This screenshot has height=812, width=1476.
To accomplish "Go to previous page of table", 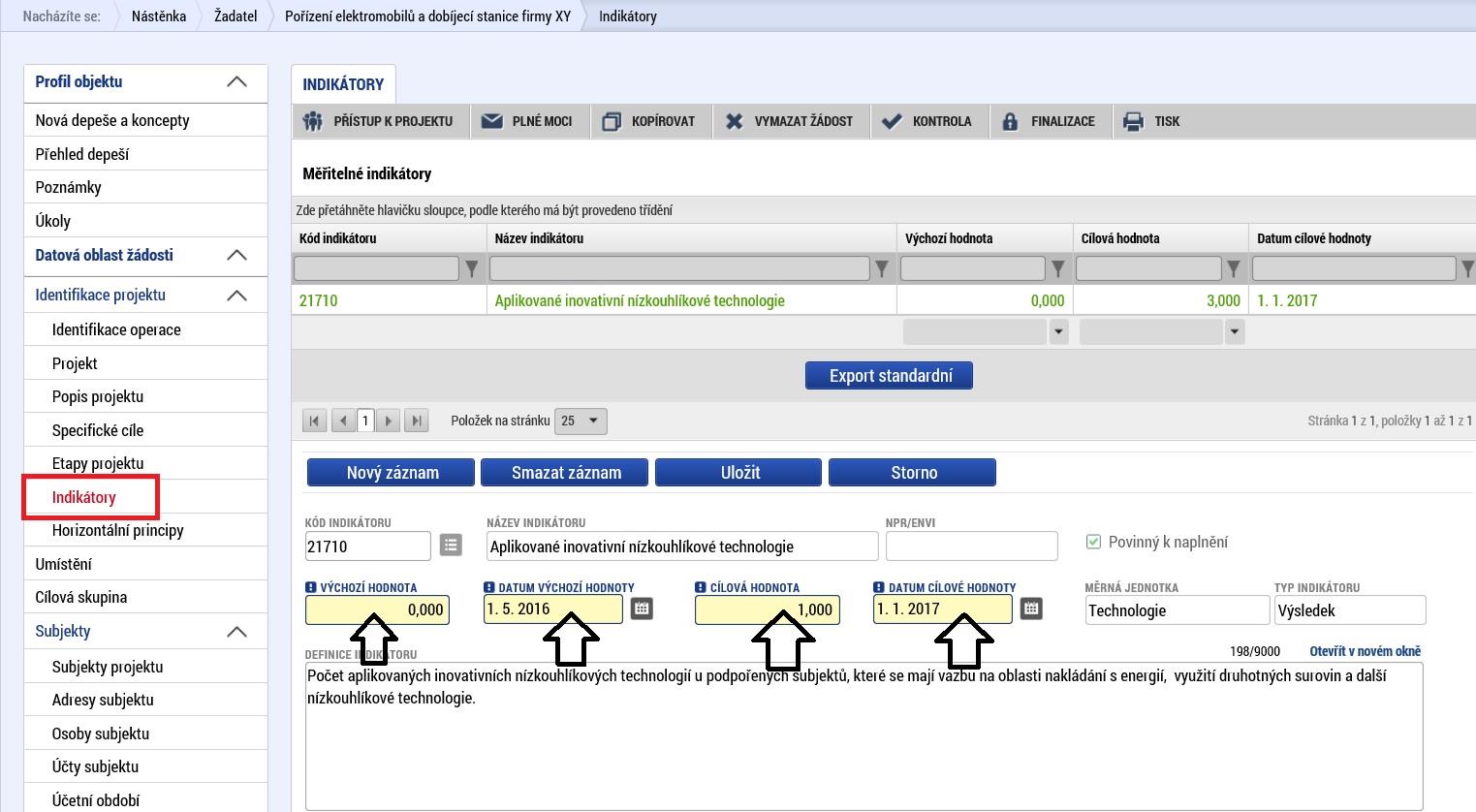I will click(343, 421).
